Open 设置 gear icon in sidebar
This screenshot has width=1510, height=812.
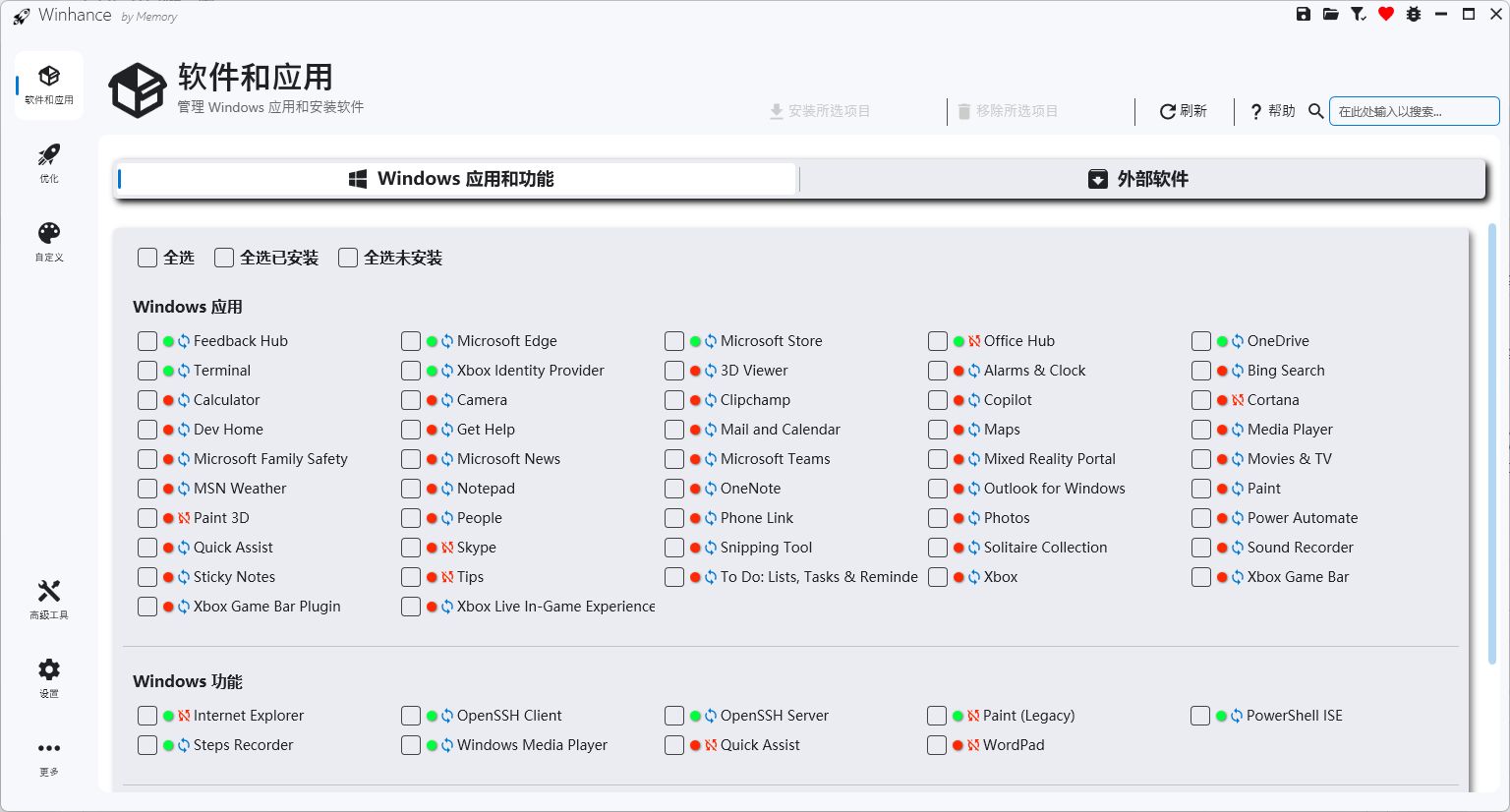(48, 676)
